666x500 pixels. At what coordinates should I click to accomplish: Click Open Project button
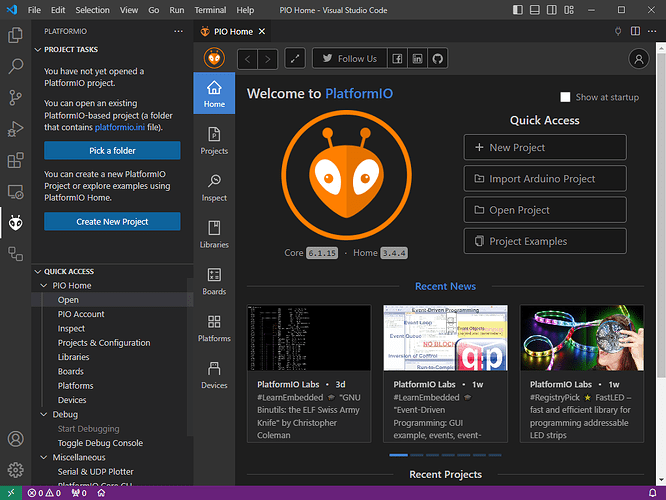pos(545,210)
